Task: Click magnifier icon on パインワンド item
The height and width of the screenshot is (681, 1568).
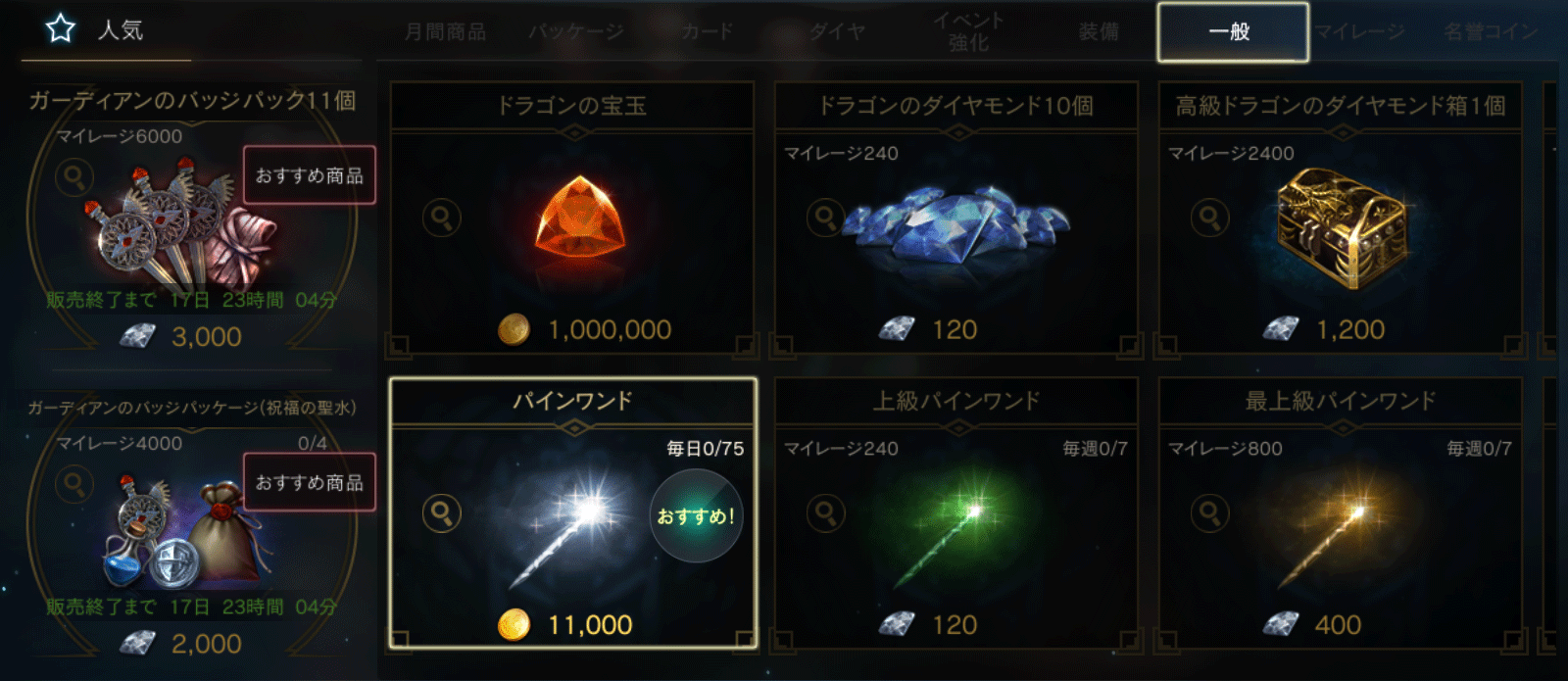Action: 442,512
